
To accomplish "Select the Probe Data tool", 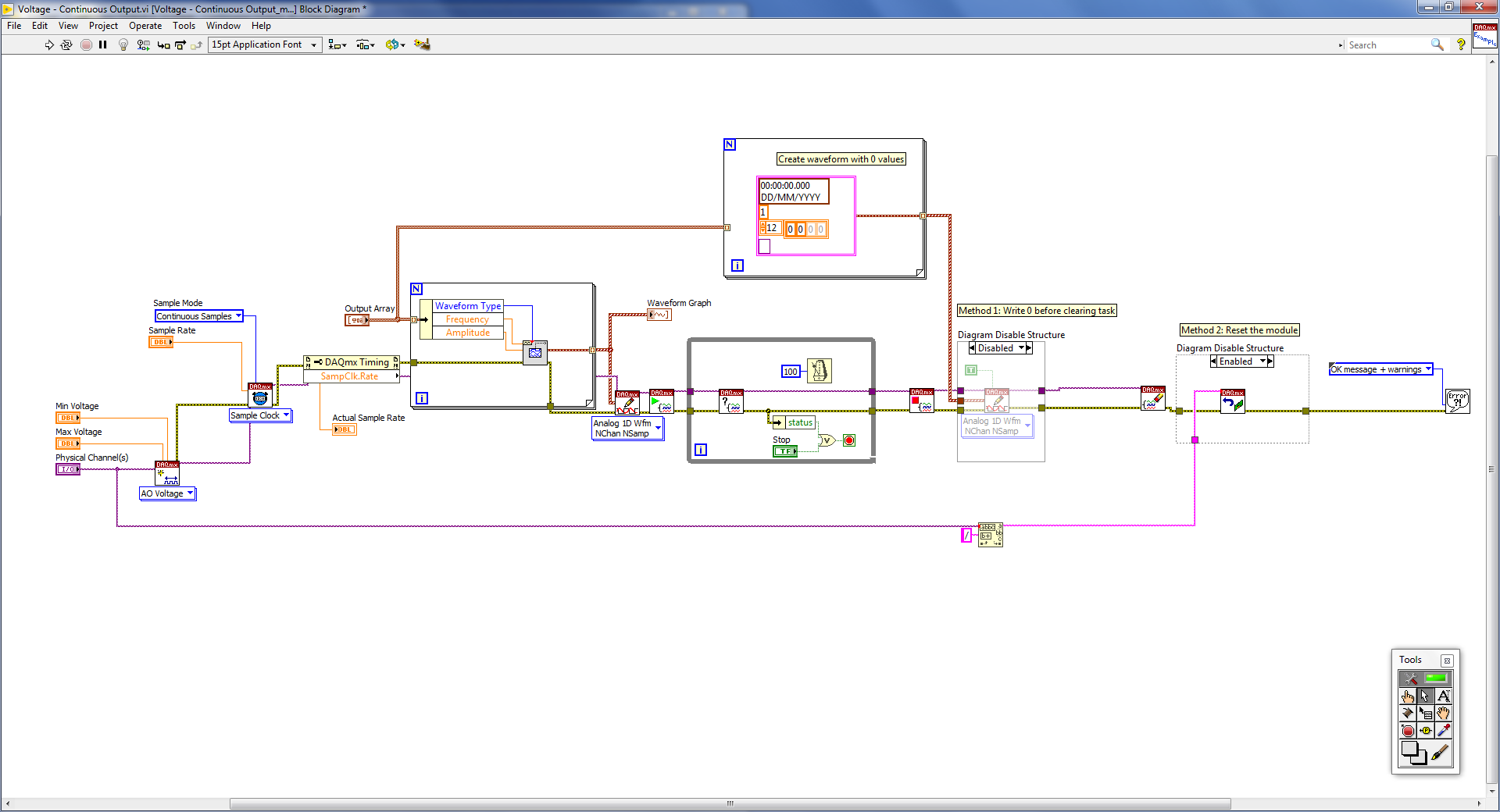I will click(x=1426, y=731).
